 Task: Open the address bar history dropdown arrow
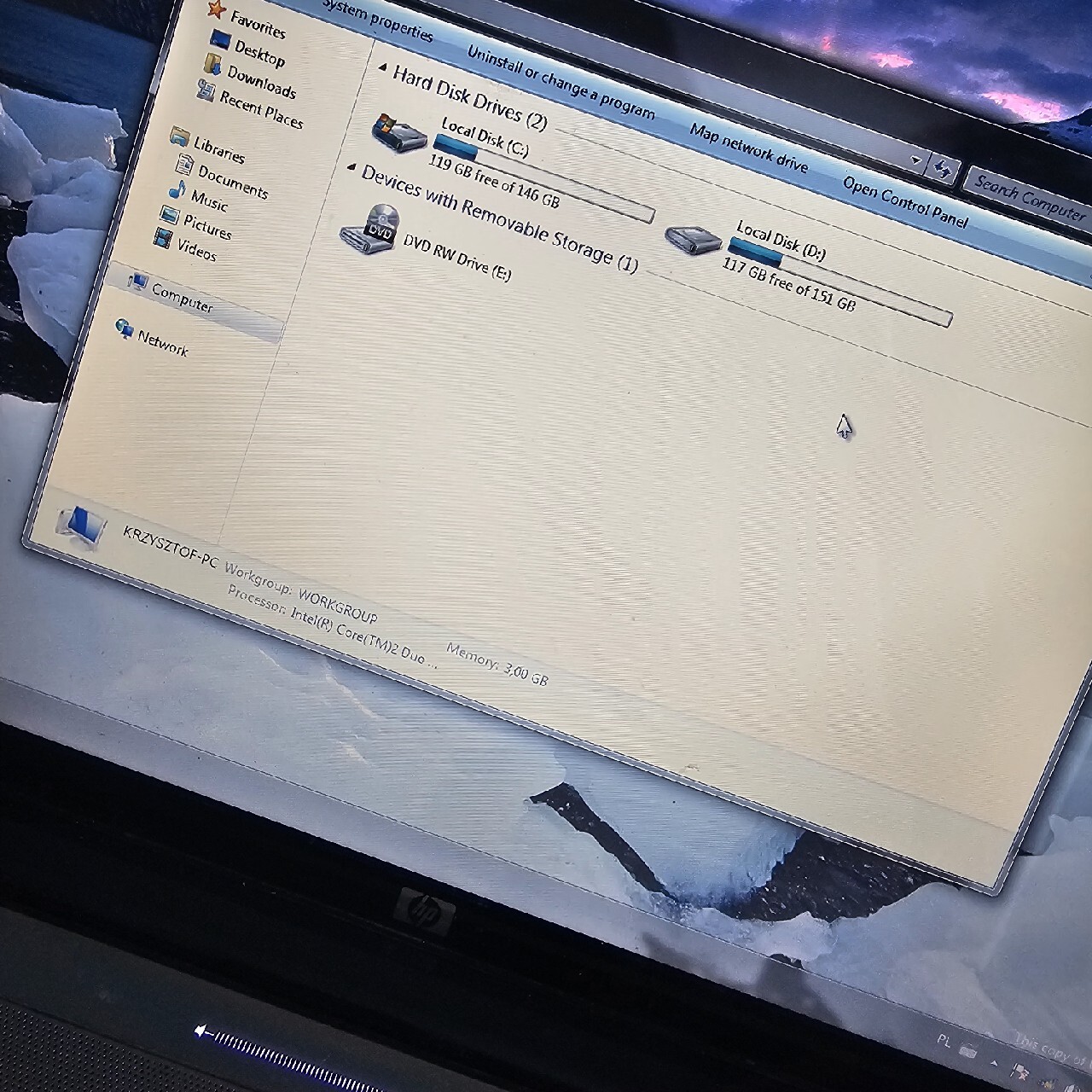tap(915, 160)
